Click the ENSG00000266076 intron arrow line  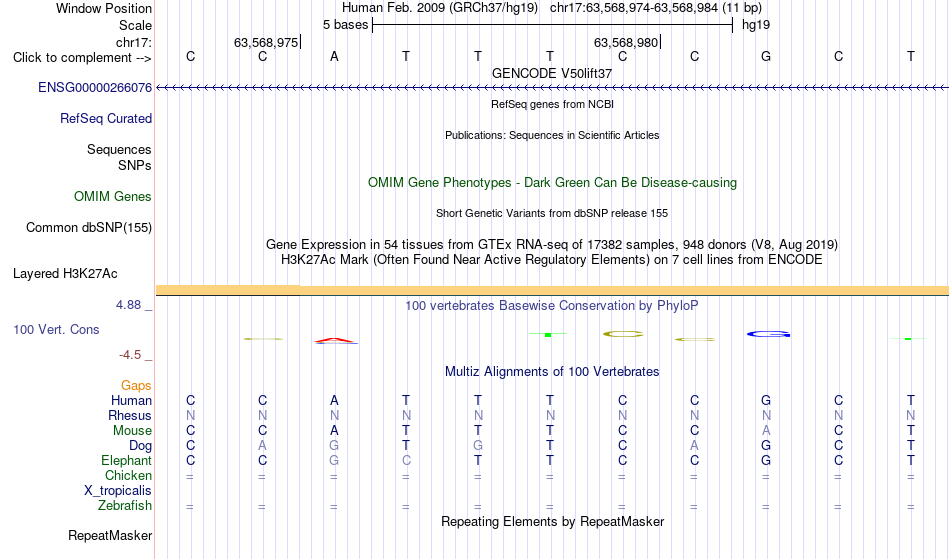552,88
